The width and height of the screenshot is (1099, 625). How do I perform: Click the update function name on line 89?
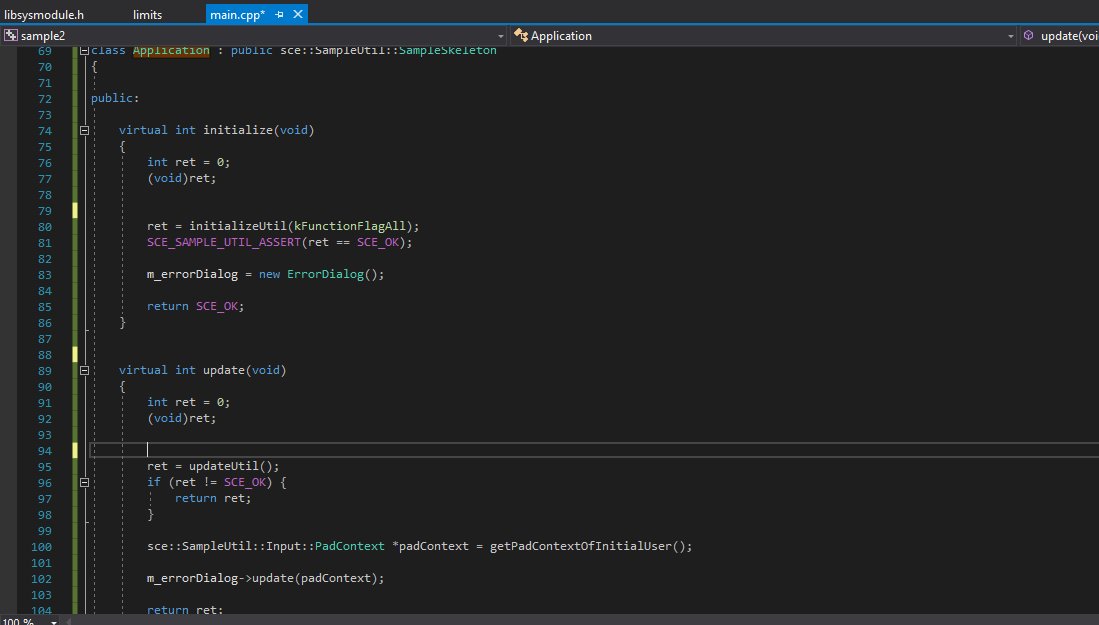(x=224, y=370)
